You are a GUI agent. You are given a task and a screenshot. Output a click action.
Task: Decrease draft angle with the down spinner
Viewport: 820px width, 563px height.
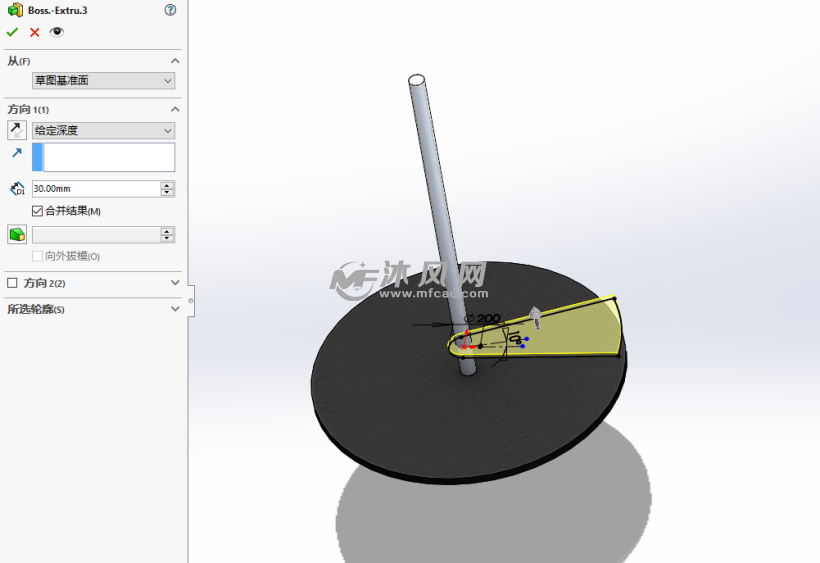167,238
